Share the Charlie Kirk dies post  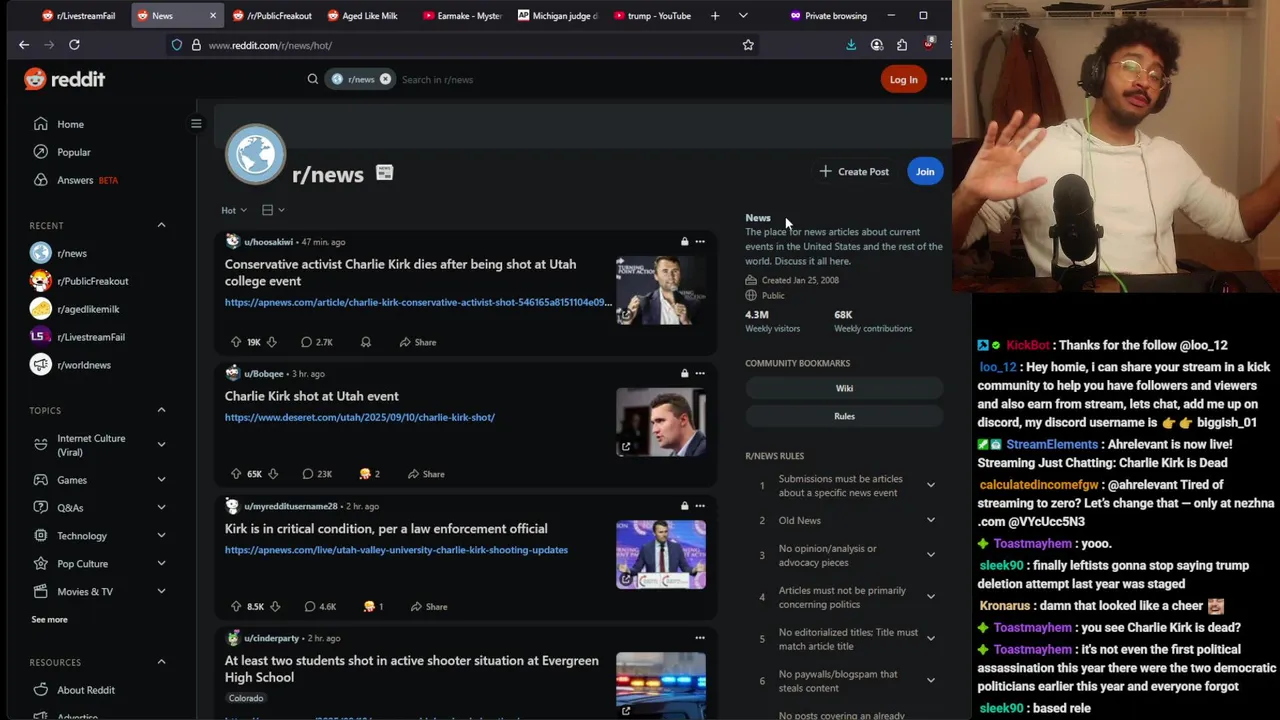418,342
